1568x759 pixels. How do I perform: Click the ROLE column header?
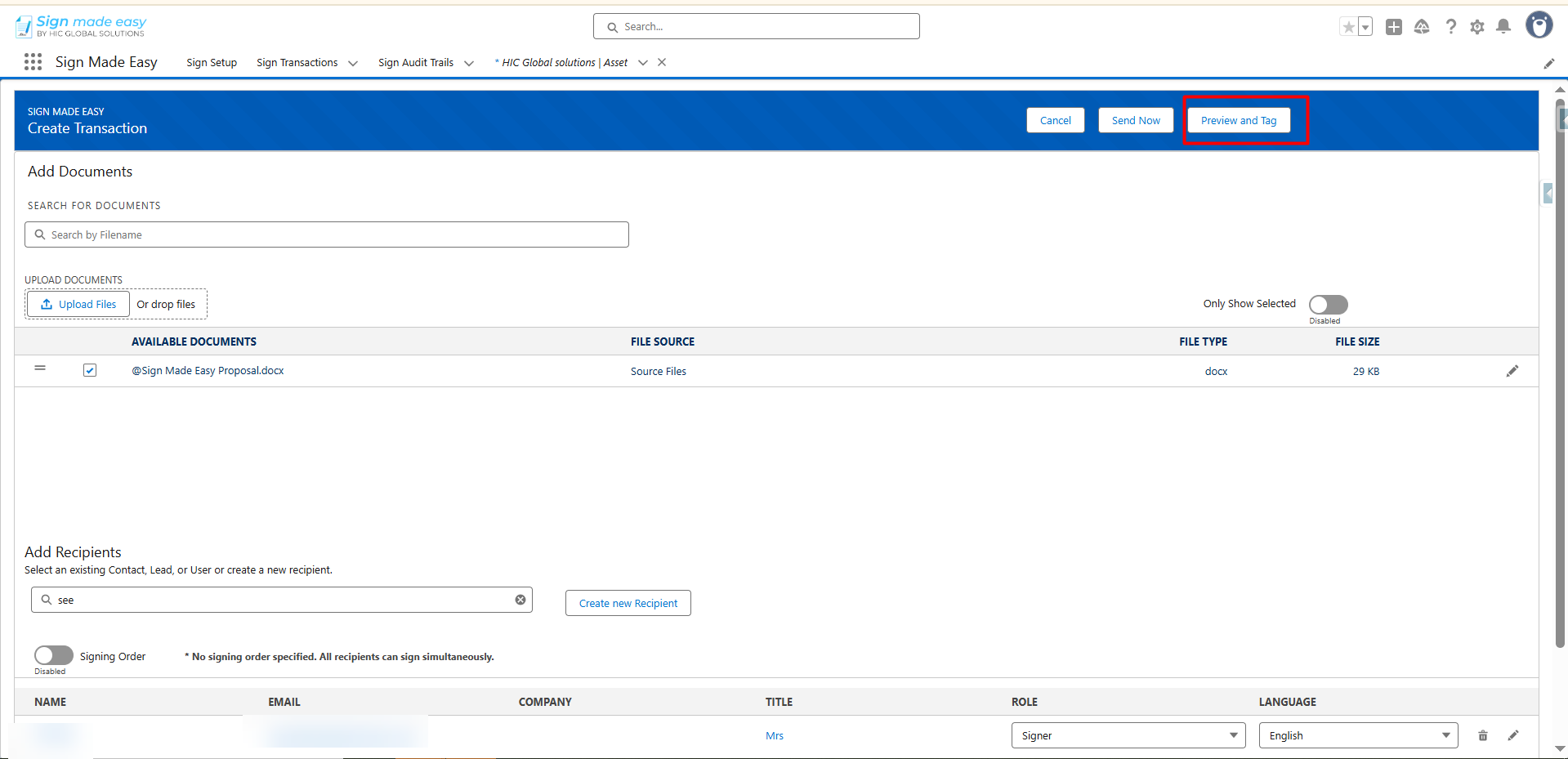click(1025, 702)
